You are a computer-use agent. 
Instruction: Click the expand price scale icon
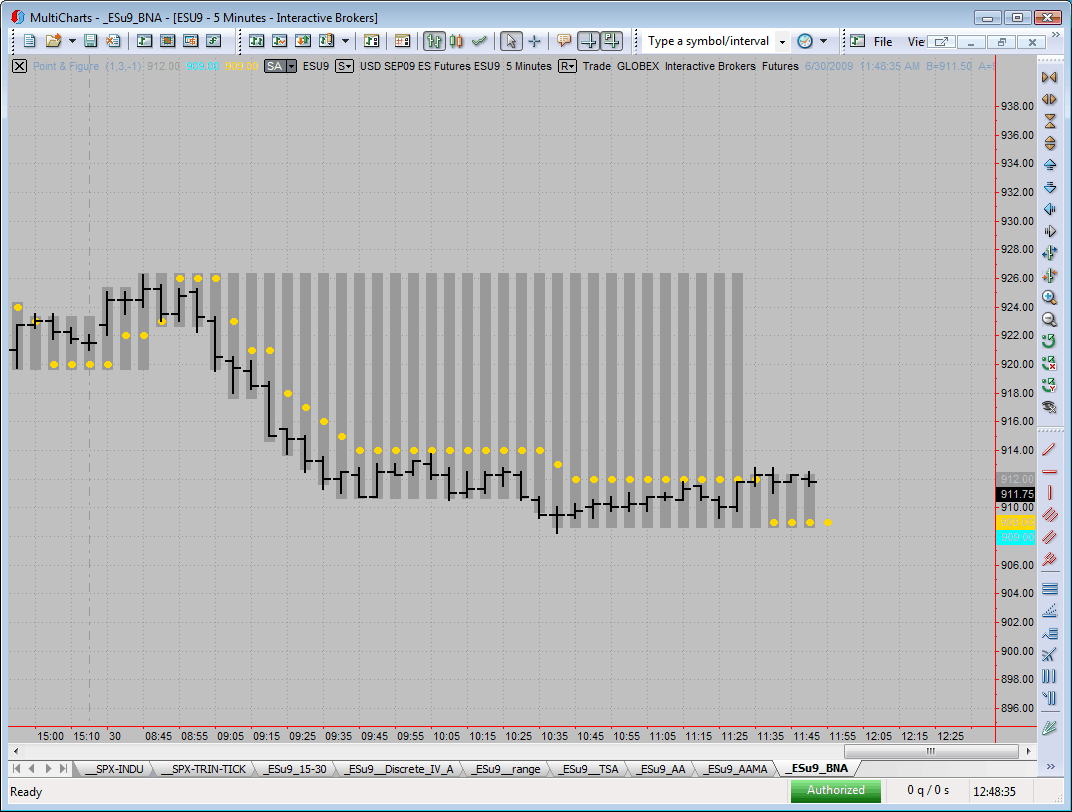coord(1049,143)
